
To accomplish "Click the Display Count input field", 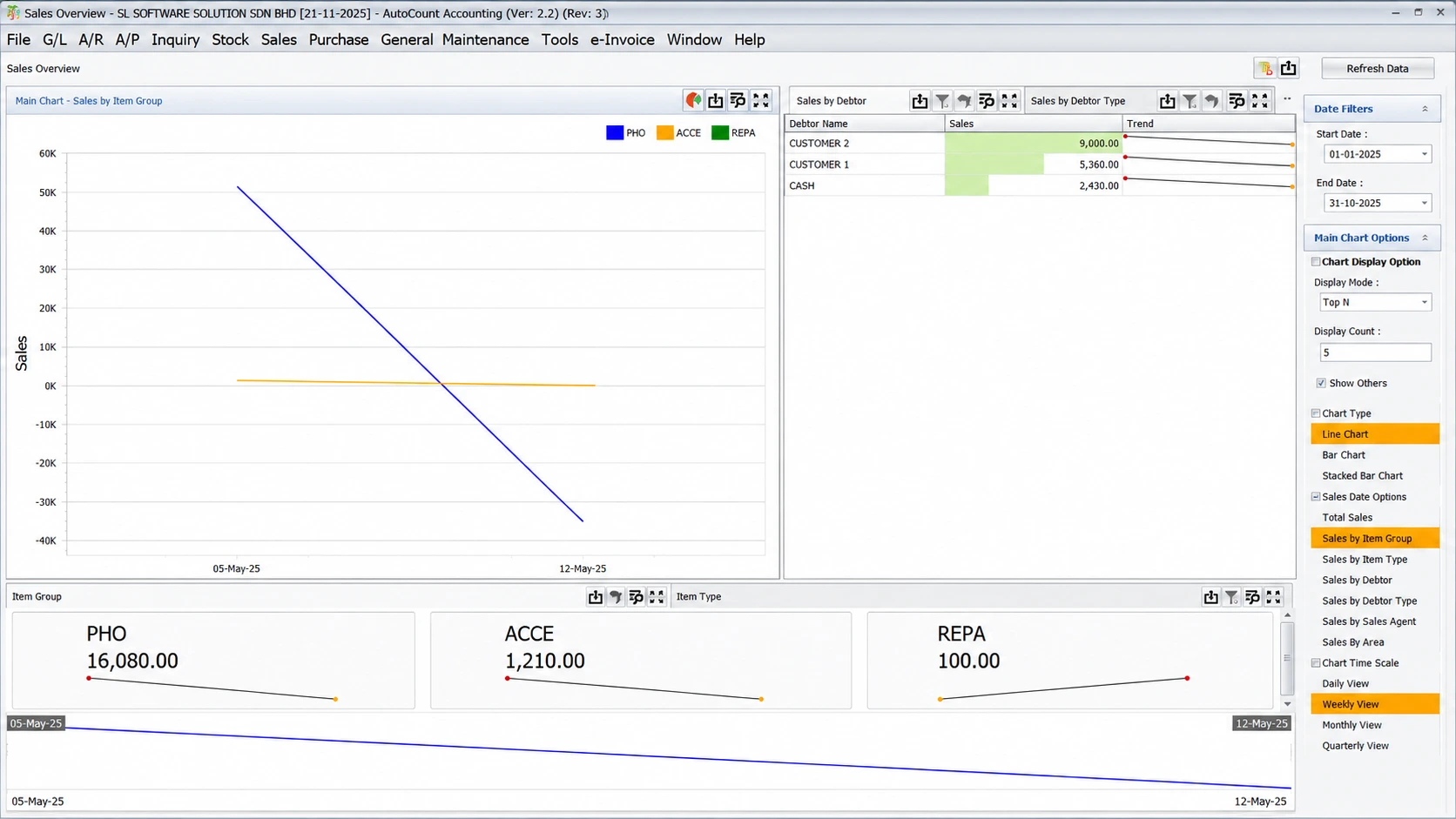I will point(1375,352).
